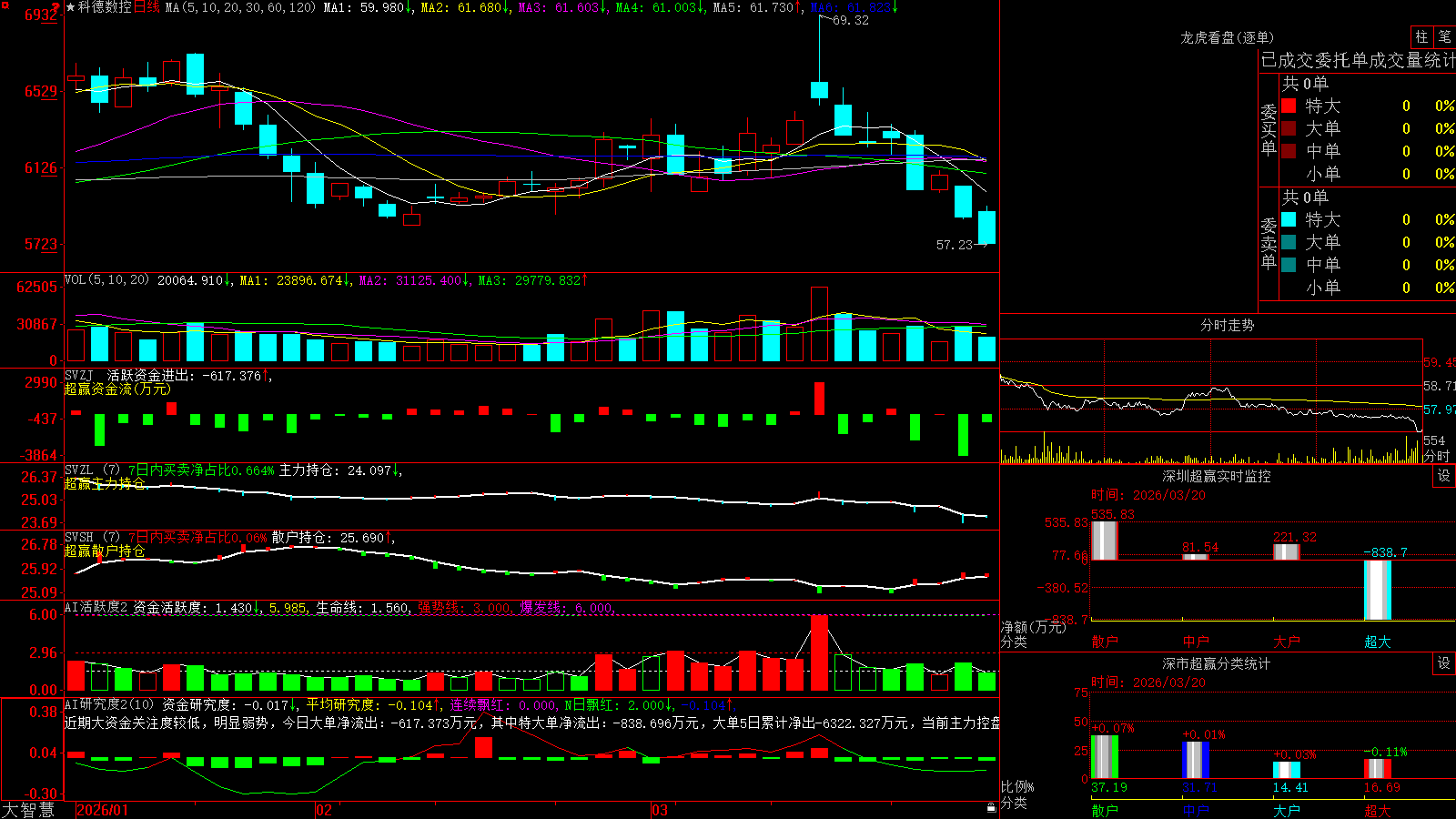Click the 散户 bar showing 535.83
The height and width of the screenshot is (819, 1456).
1105,541
